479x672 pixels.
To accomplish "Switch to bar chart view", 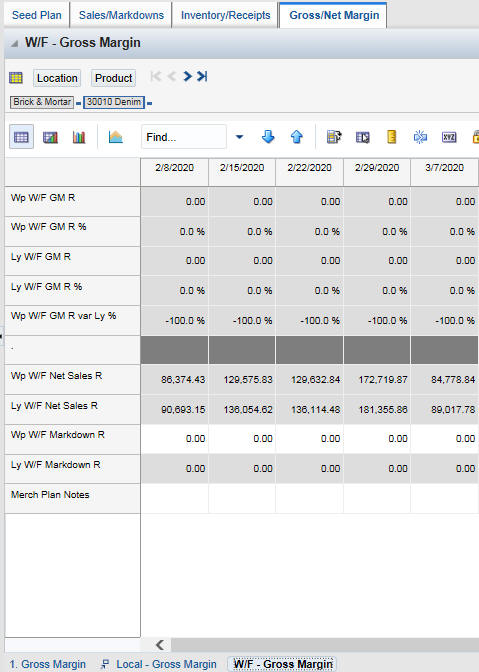I will (x=79, y=137).
